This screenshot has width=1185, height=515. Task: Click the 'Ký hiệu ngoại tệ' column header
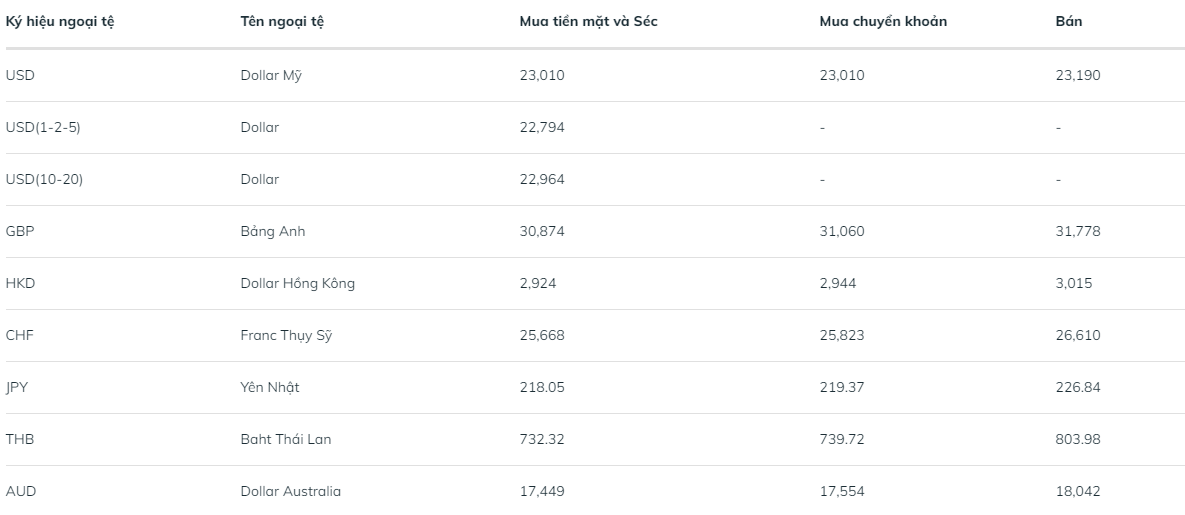(60, 22)
